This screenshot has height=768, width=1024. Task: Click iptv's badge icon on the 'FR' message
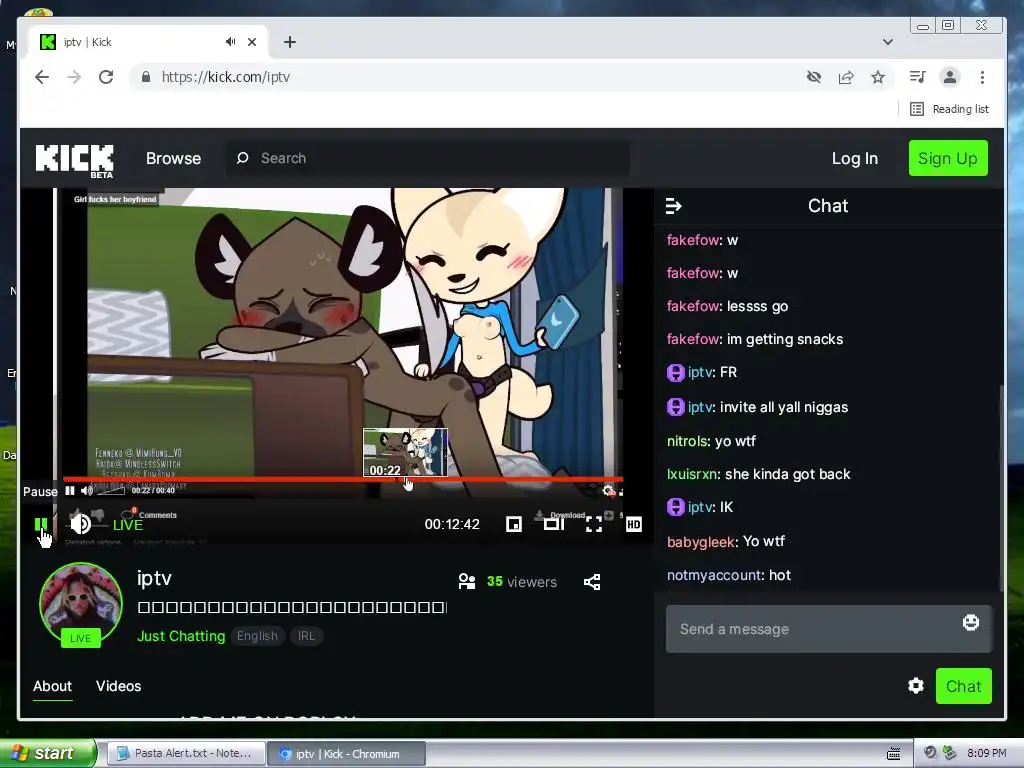675,373
